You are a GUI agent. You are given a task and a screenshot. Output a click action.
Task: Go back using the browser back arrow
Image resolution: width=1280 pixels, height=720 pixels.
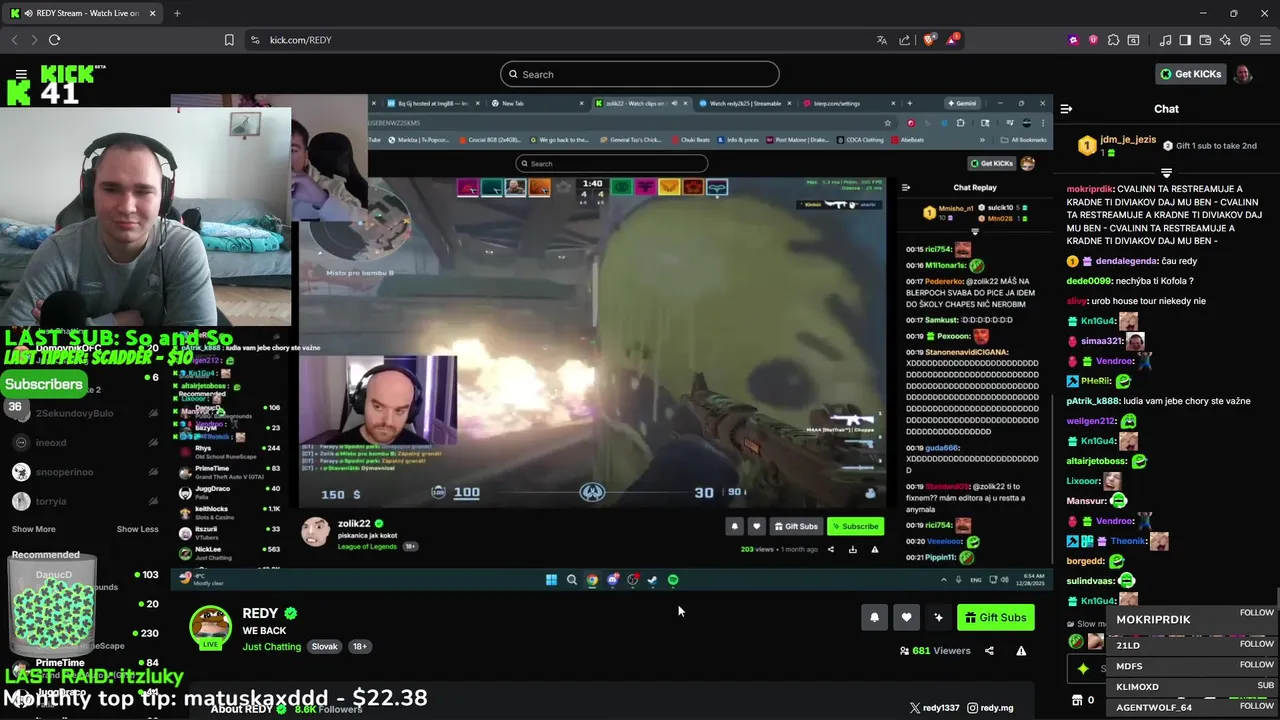click(x=14, y=40)
